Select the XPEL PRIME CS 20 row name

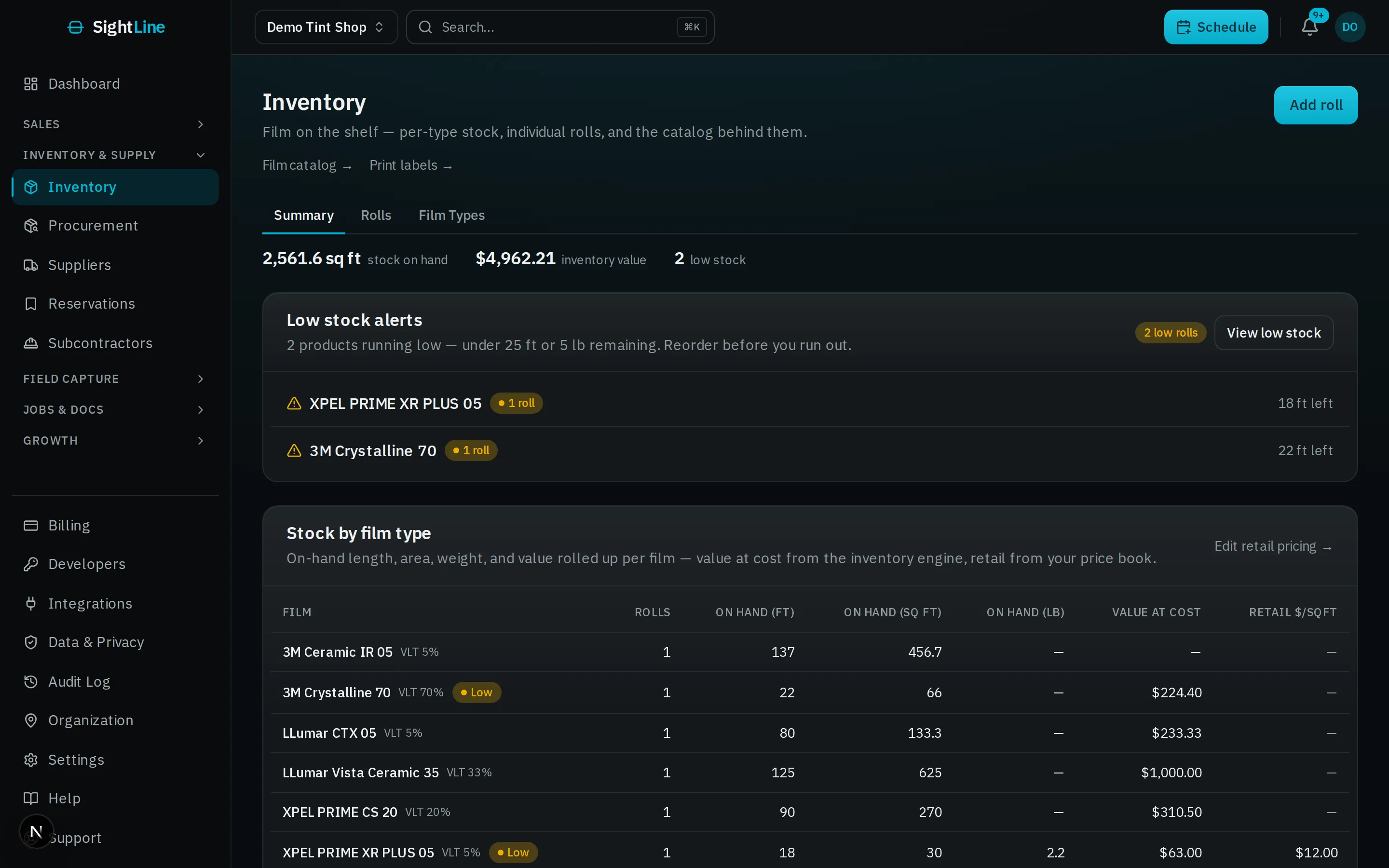coord(340,813)
